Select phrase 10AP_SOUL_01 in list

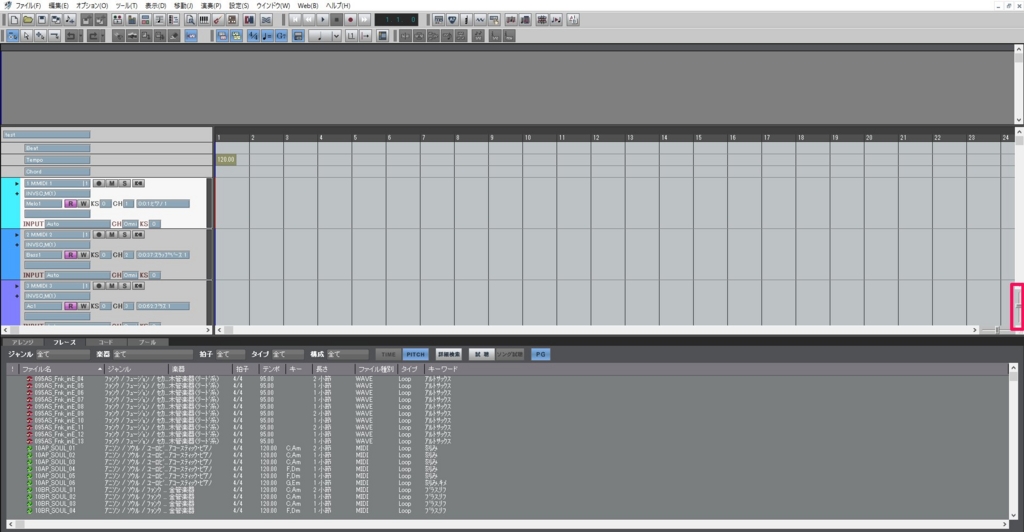[x=55, y=448]
